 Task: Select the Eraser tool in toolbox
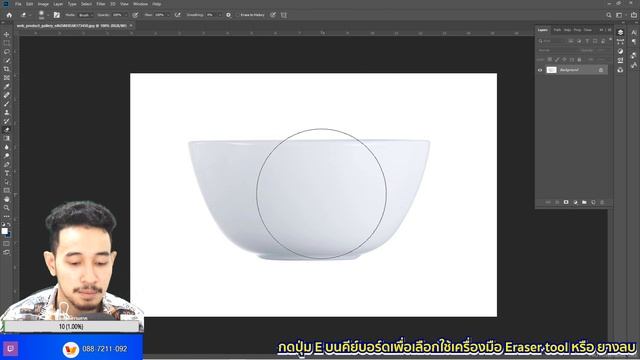[x=7, y=130]
